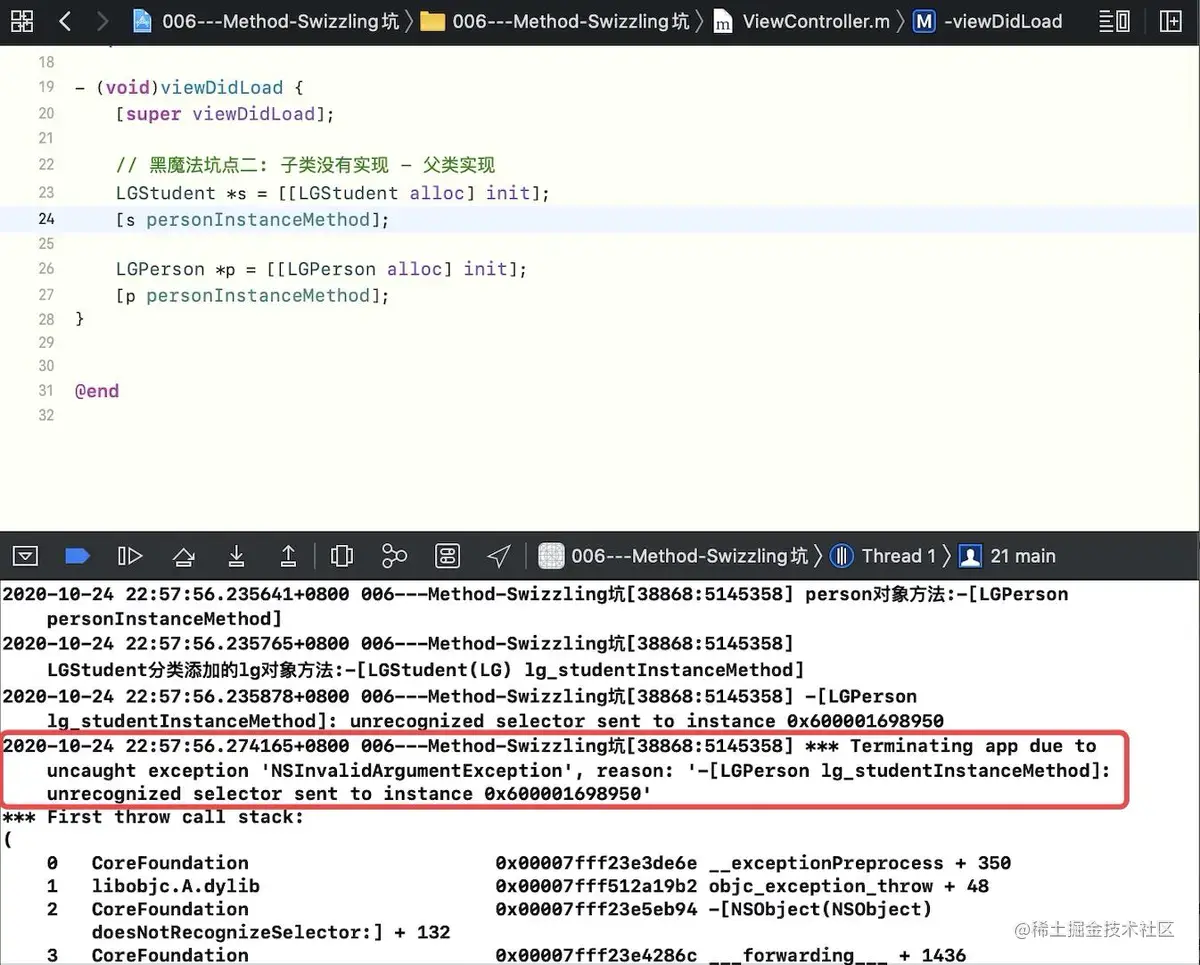Viewport: 1200px width, 965px height.
Task: Click 'super' keyword on line 20
Action: pos(154,114)
